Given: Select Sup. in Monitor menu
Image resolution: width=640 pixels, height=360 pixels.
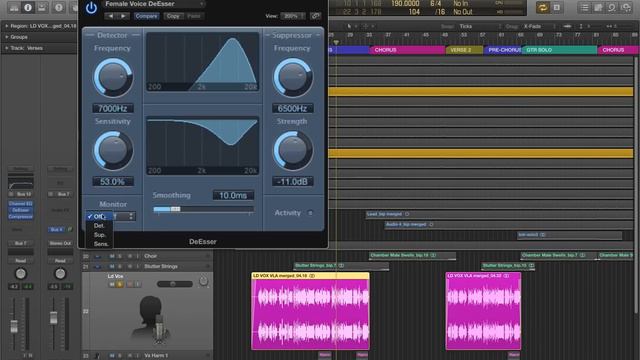Looking at the screenshot, I should (99, 235).
